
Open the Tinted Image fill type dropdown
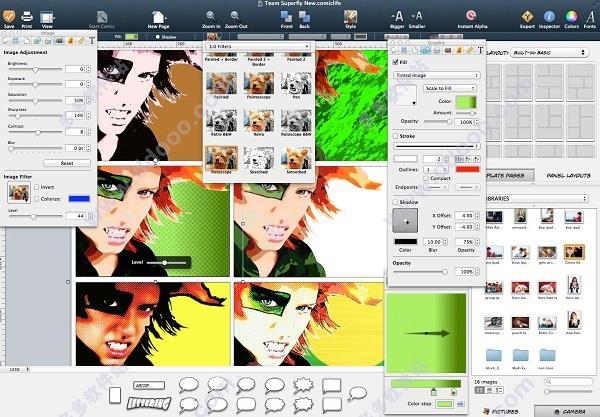437,75
